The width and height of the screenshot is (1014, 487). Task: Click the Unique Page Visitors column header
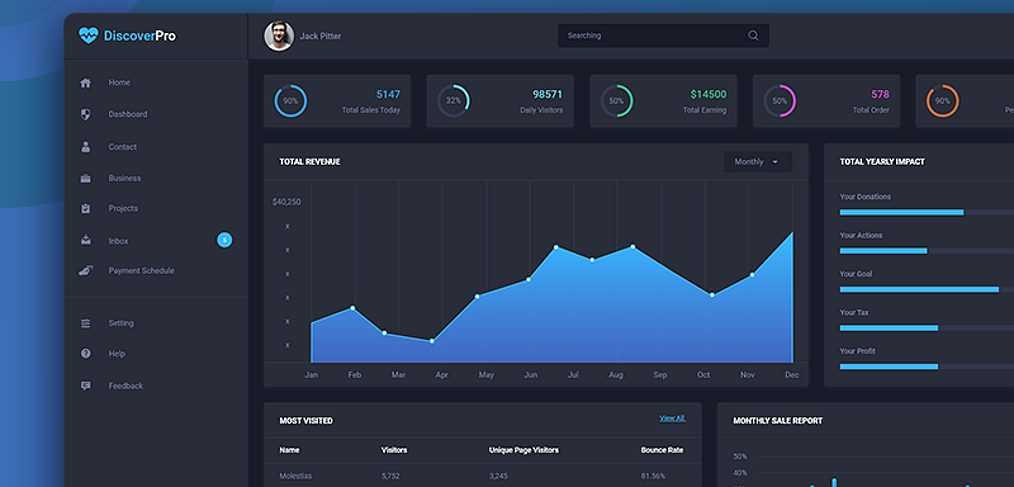click(524, 450)
